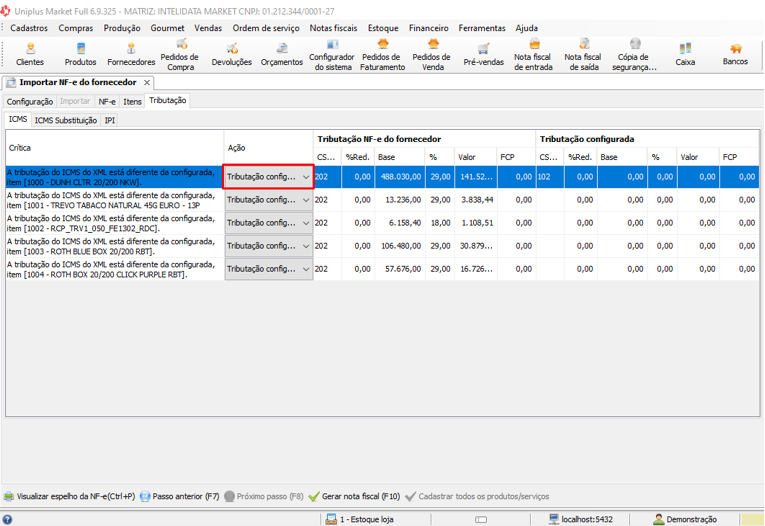
Task: Select the ICMS sub-tab
Action: click(x=18, y=119)
